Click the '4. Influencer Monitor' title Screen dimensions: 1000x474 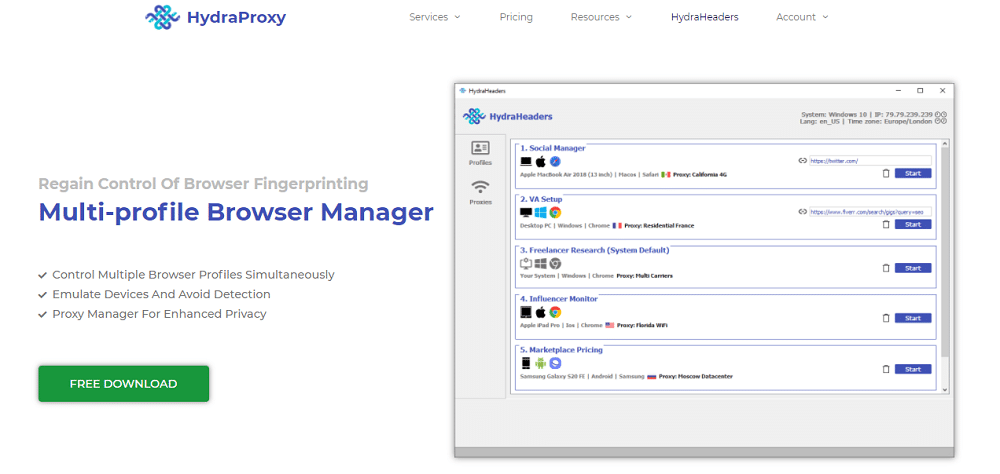(x=559, y=299)
